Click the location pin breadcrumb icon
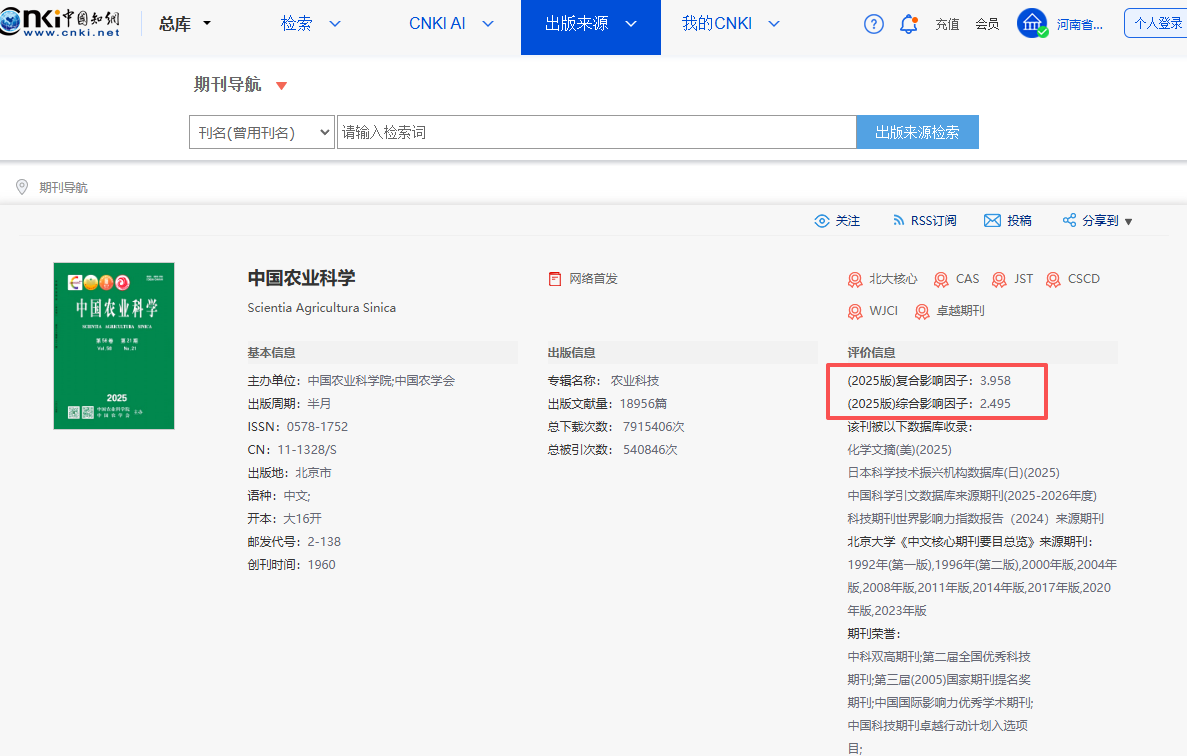Screen dimensions: 1187x756 click(x=22, y=187)
